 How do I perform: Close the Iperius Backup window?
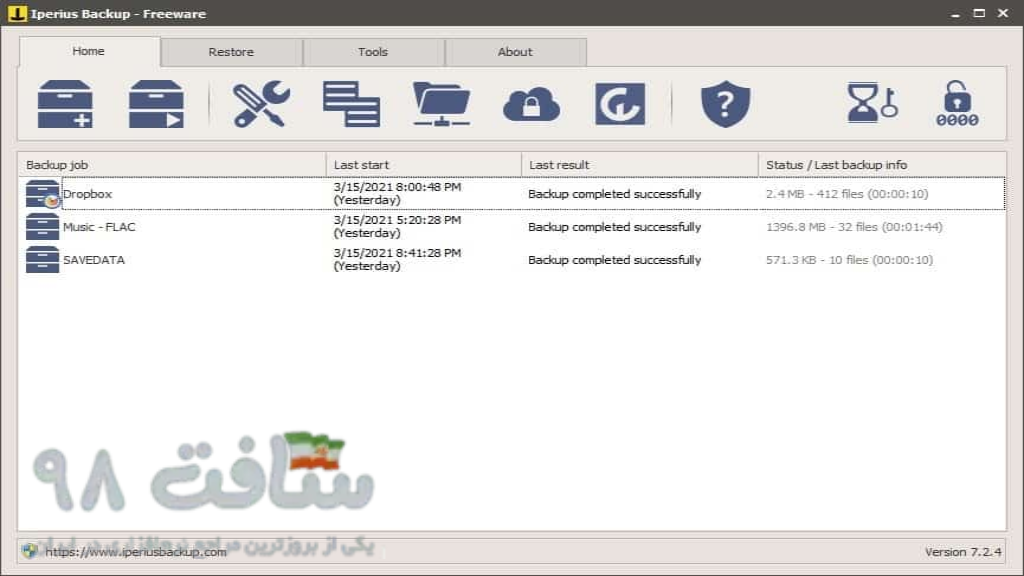[x=1003, y=13]
